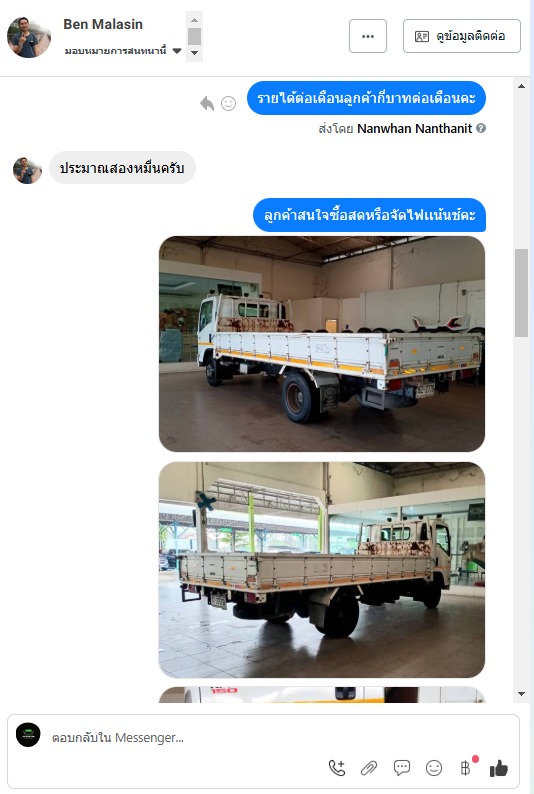Click the conversation scrollbar thumb
This screenshot has height=794, width=534.
click(x=521, y=293)
